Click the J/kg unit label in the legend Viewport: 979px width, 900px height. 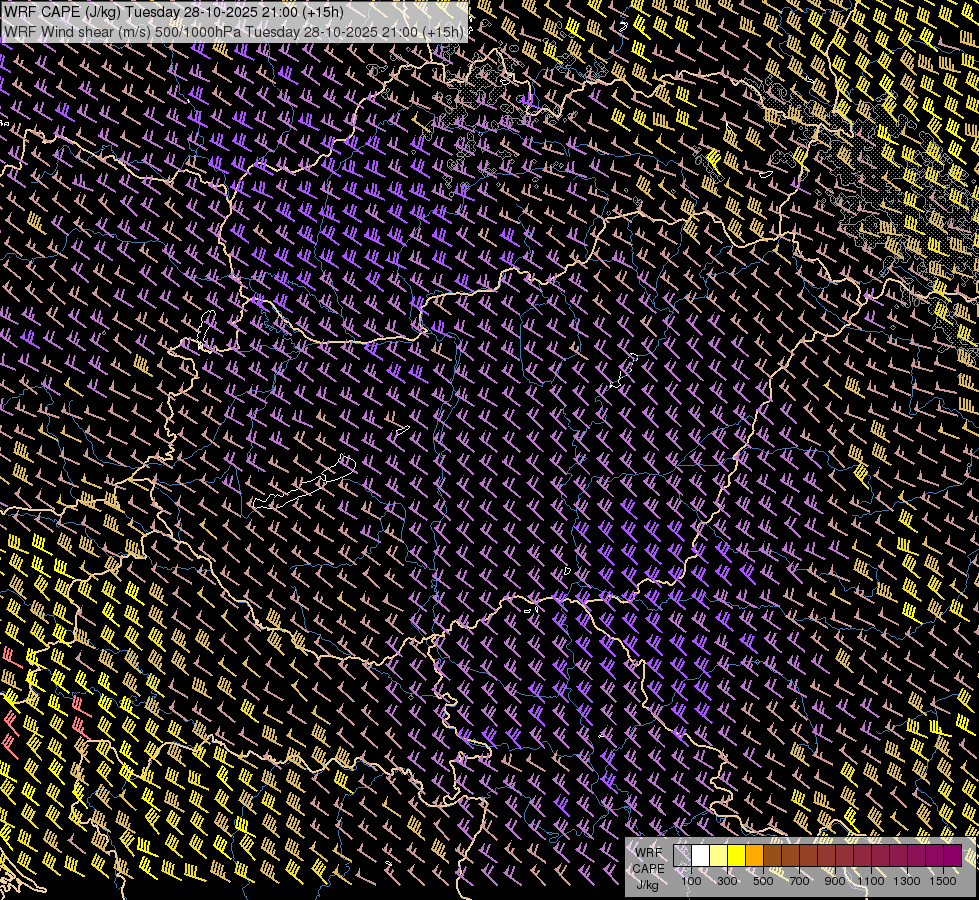click(649, 885)
